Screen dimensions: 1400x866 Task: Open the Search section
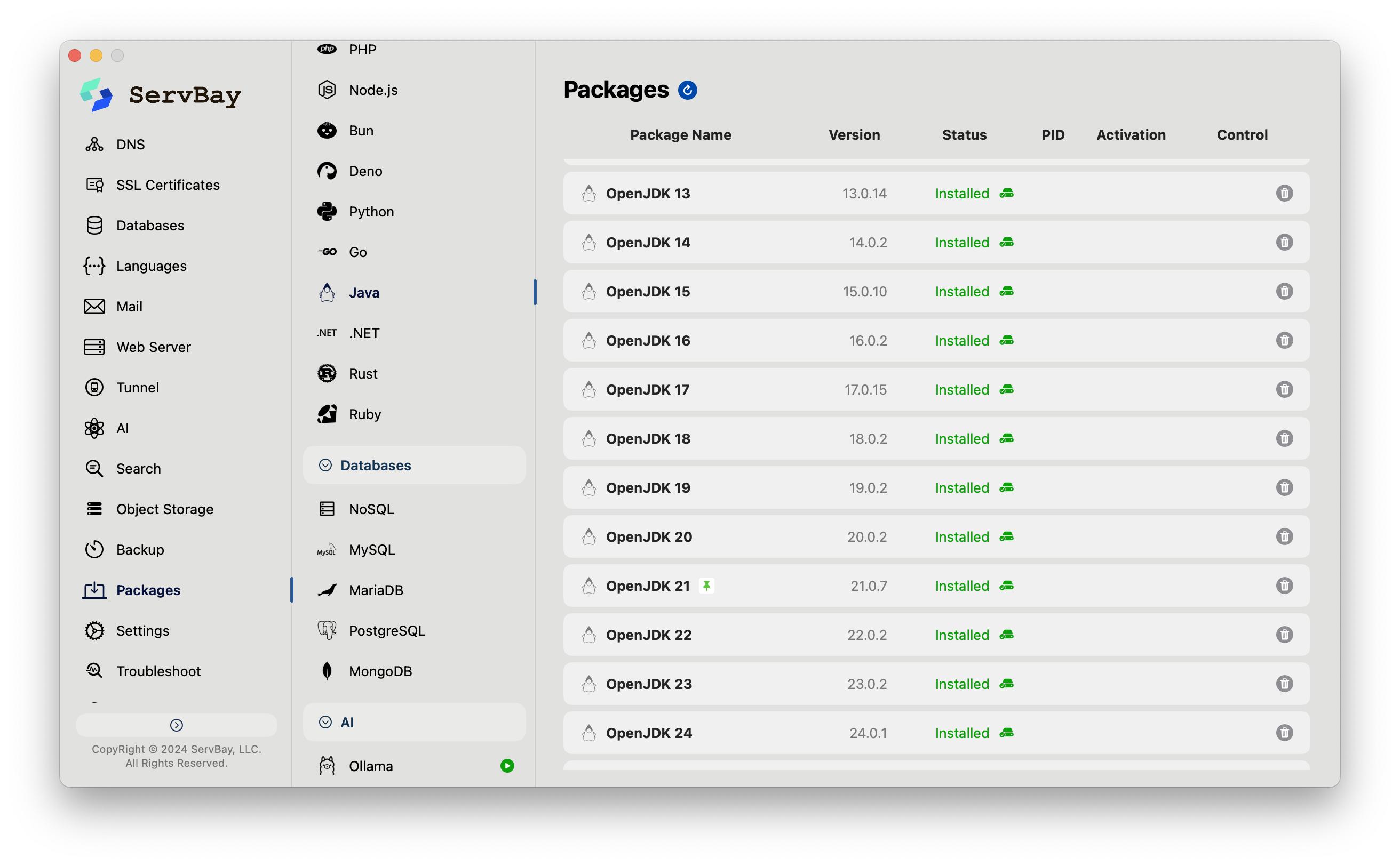[123, 469]
